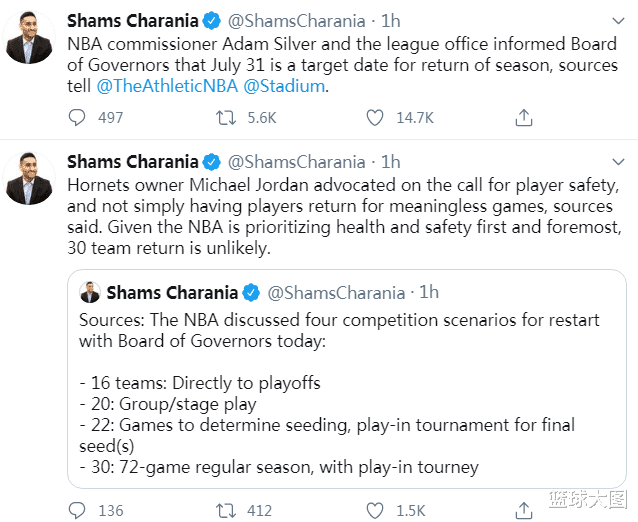The height and width of the screenshot is (522, 638).
Task: Open Shams Charania's profile from the second tweet
Action: tap(131, 161)
